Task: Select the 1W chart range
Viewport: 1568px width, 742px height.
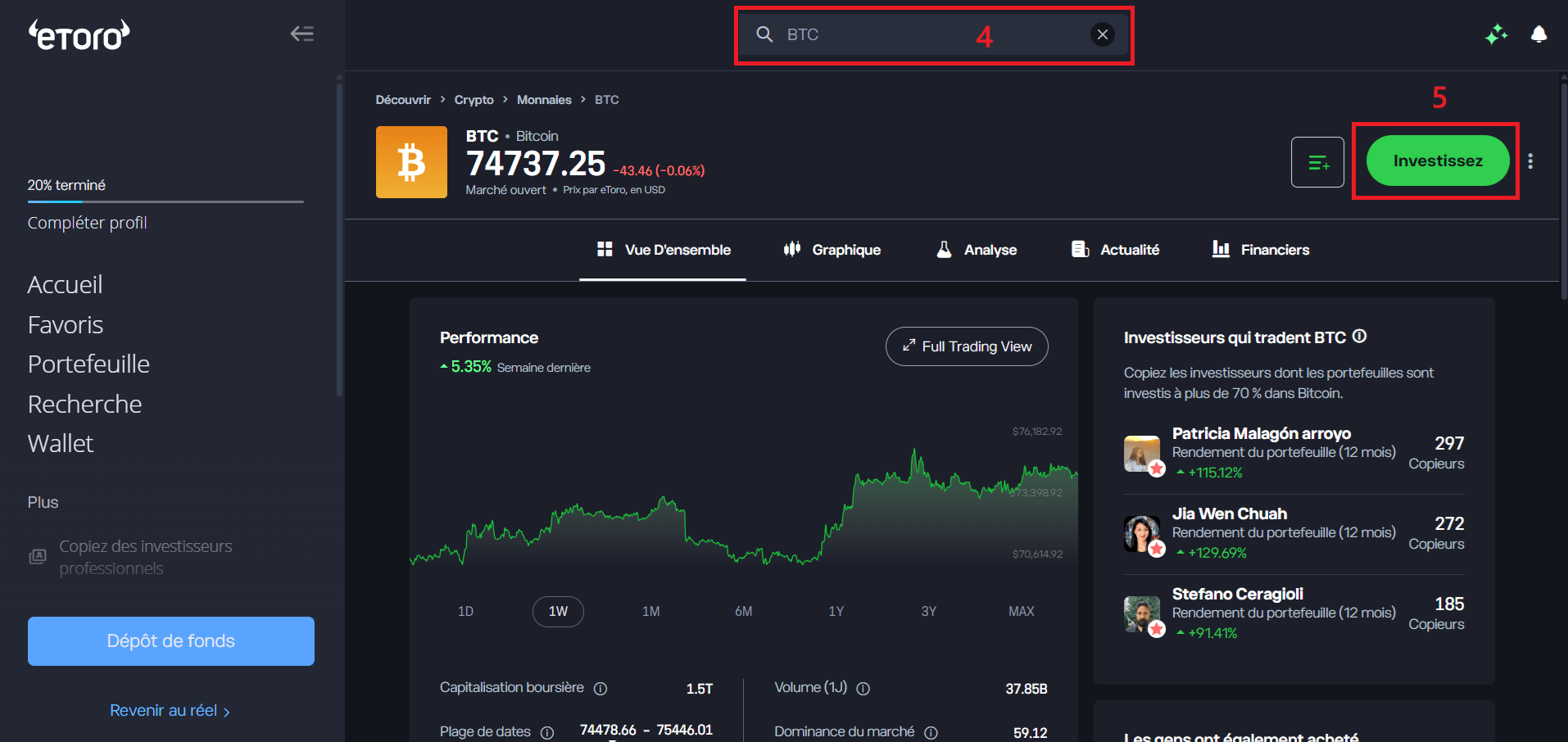Action: (558, 612)
